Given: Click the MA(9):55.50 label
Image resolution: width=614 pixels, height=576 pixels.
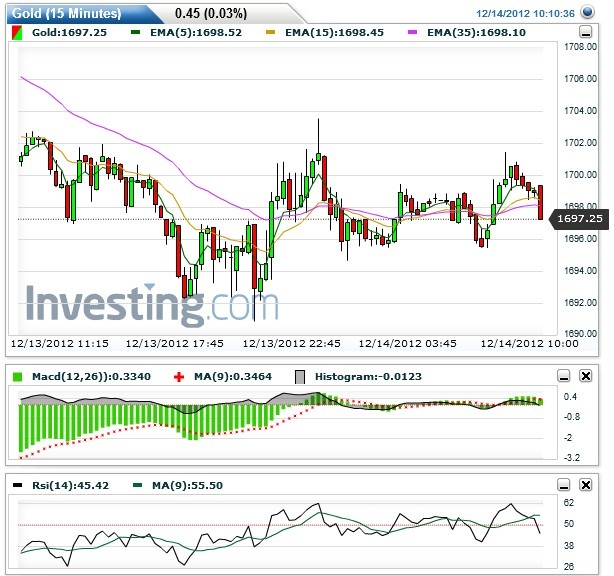Looking at the screenshot, I should 188,486.
